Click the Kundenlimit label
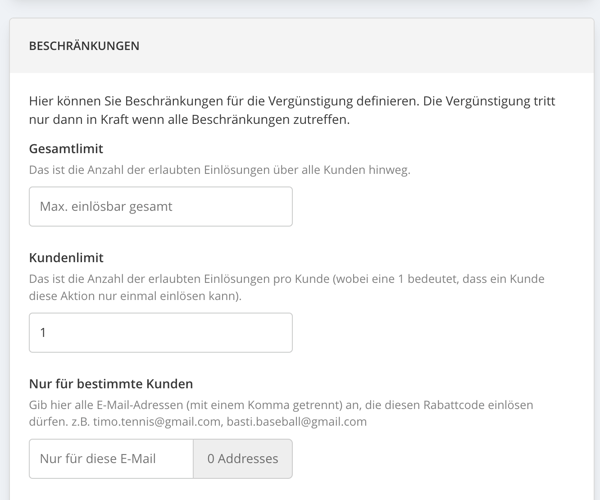Screen dimensions: 600x500 click(66, 257)
